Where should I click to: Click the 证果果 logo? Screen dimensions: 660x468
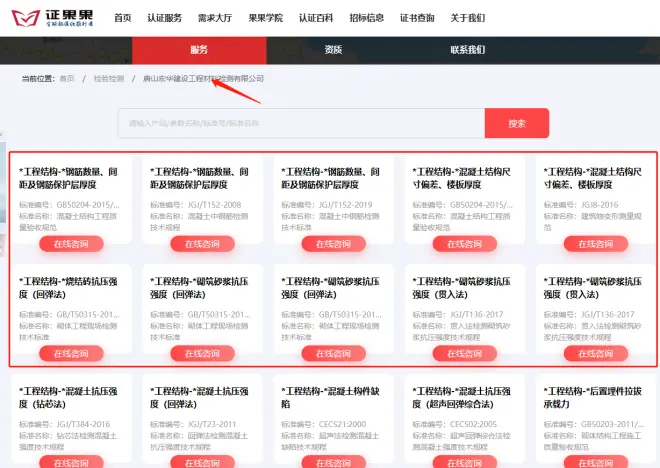pyautogui.click(x=57, y=17)
